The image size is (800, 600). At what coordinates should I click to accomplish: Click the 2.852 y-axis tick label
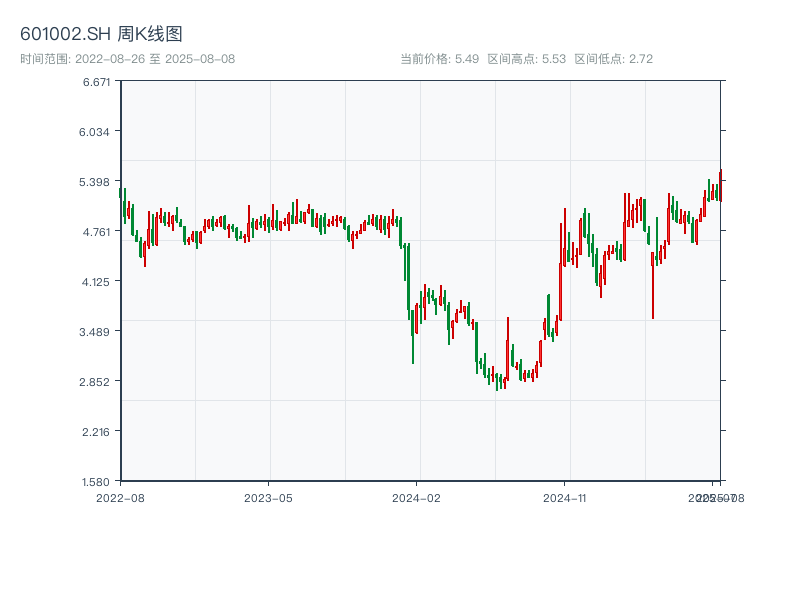pyautogui.click(x=97, y=382)
